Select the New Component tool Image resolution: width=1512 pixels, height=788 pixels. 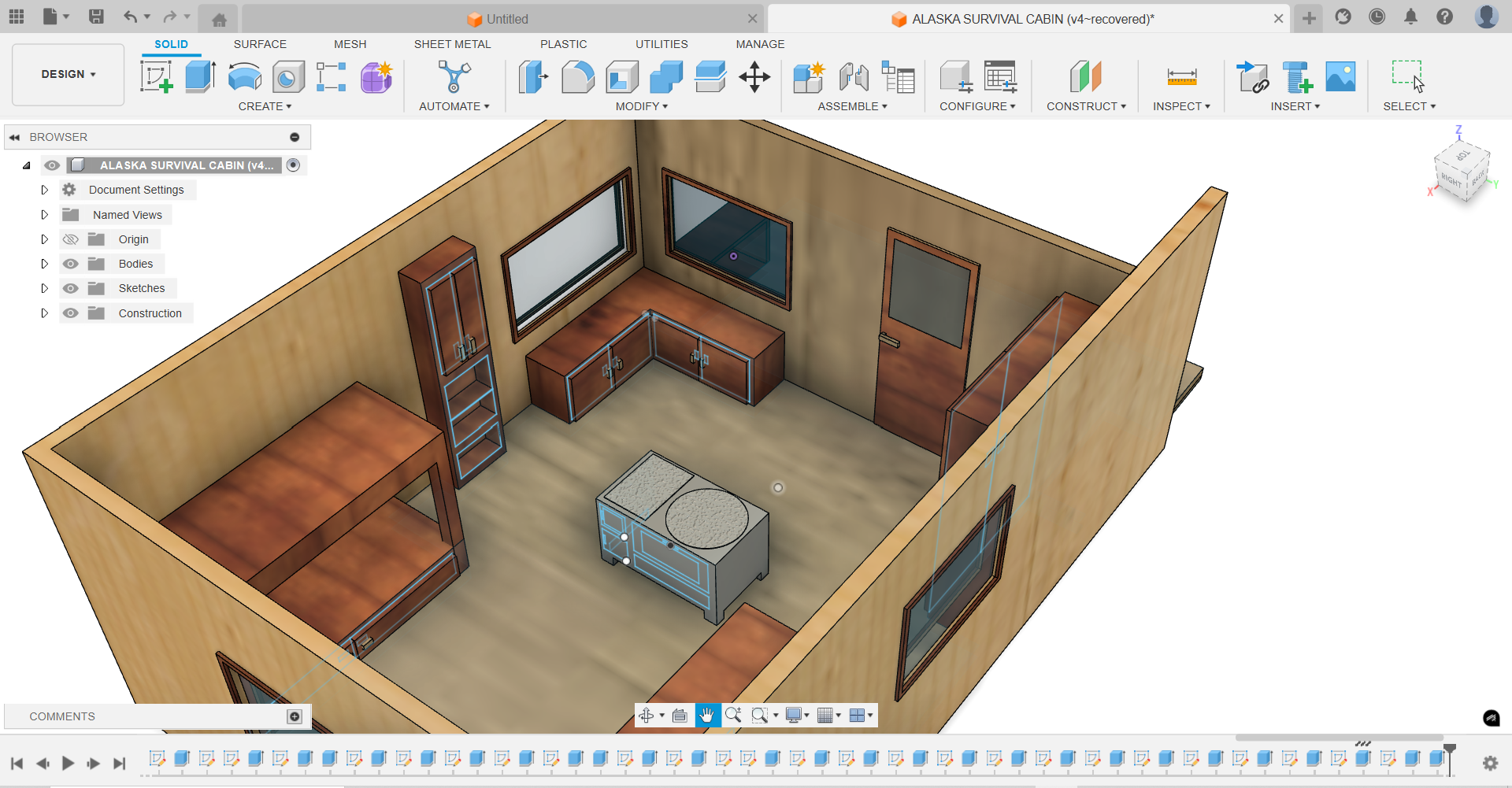pyautogui.click(x=809, y=77)
